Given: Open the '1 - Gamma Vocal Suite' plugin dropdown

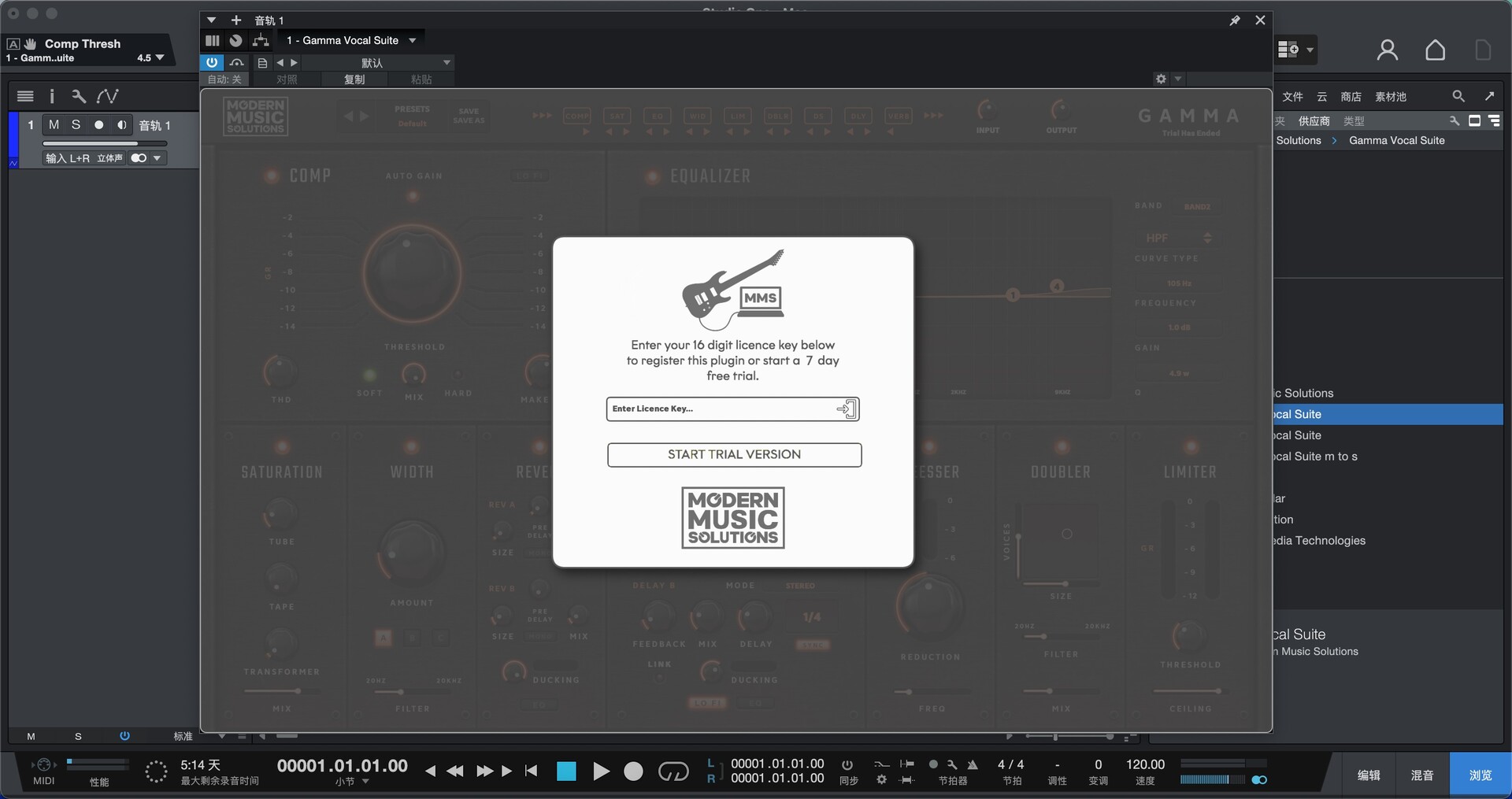Looking at the screenshot, I should [351, 40].
